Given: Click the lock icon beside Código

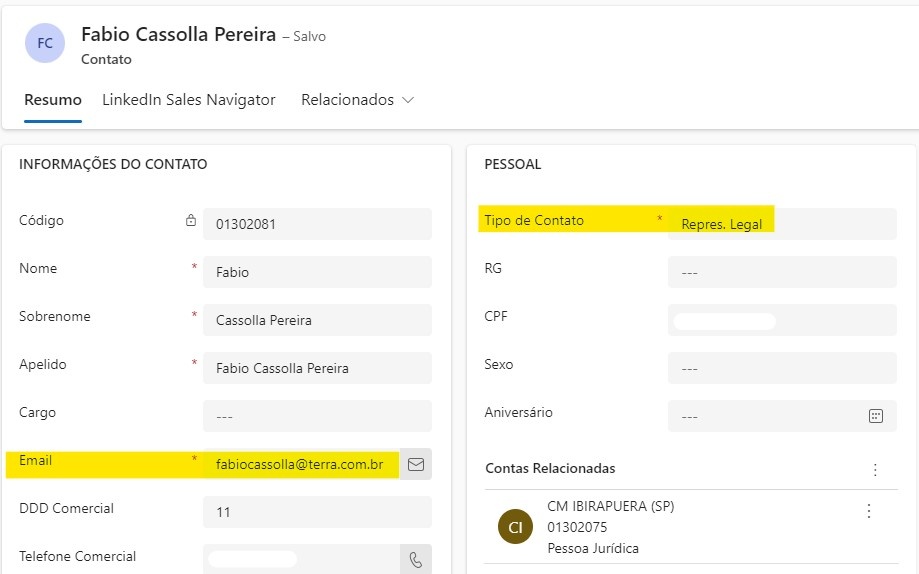Looking at the screenshot, I should pyautogui.click(x=191, y=220).
